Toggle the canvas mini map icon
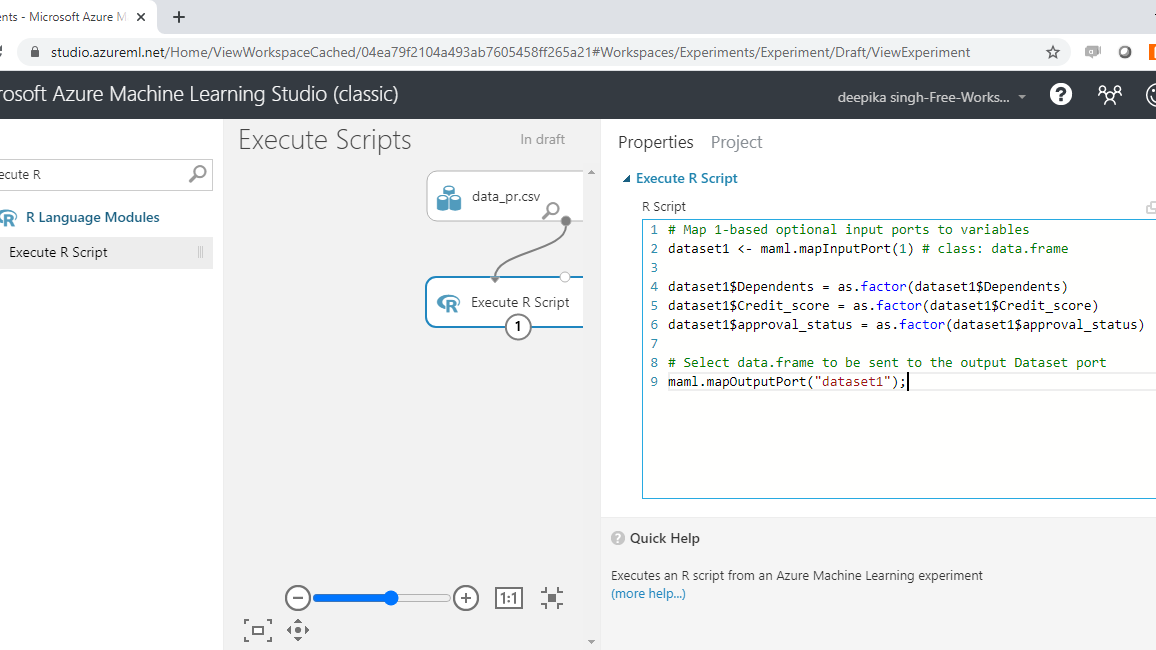This screenshot has width=1156, height=650. pos(258,630)
